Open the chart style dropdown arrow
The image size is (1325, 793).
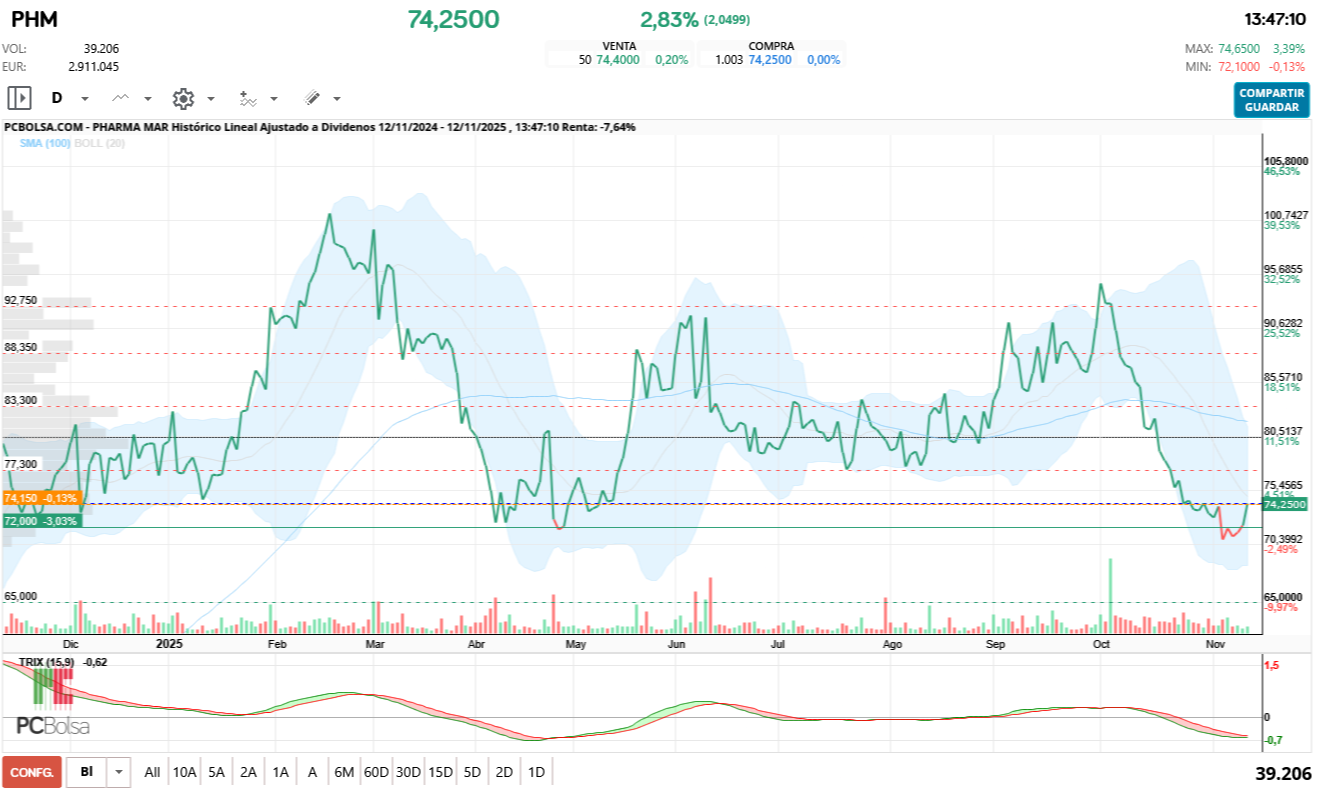(147, 98)
